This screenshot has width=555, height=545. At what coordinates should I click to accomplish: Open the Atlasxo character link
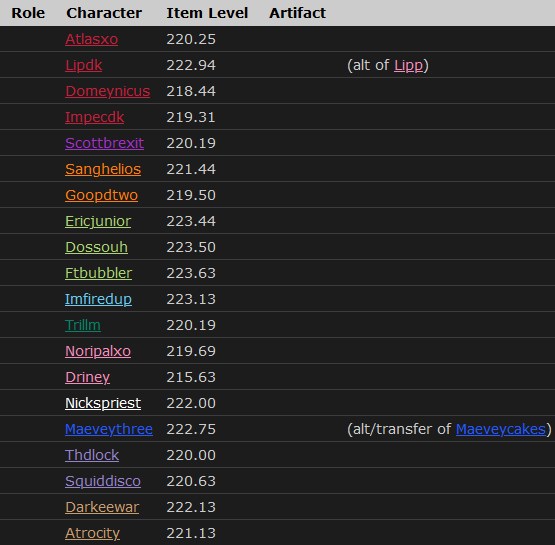[91, 39]
